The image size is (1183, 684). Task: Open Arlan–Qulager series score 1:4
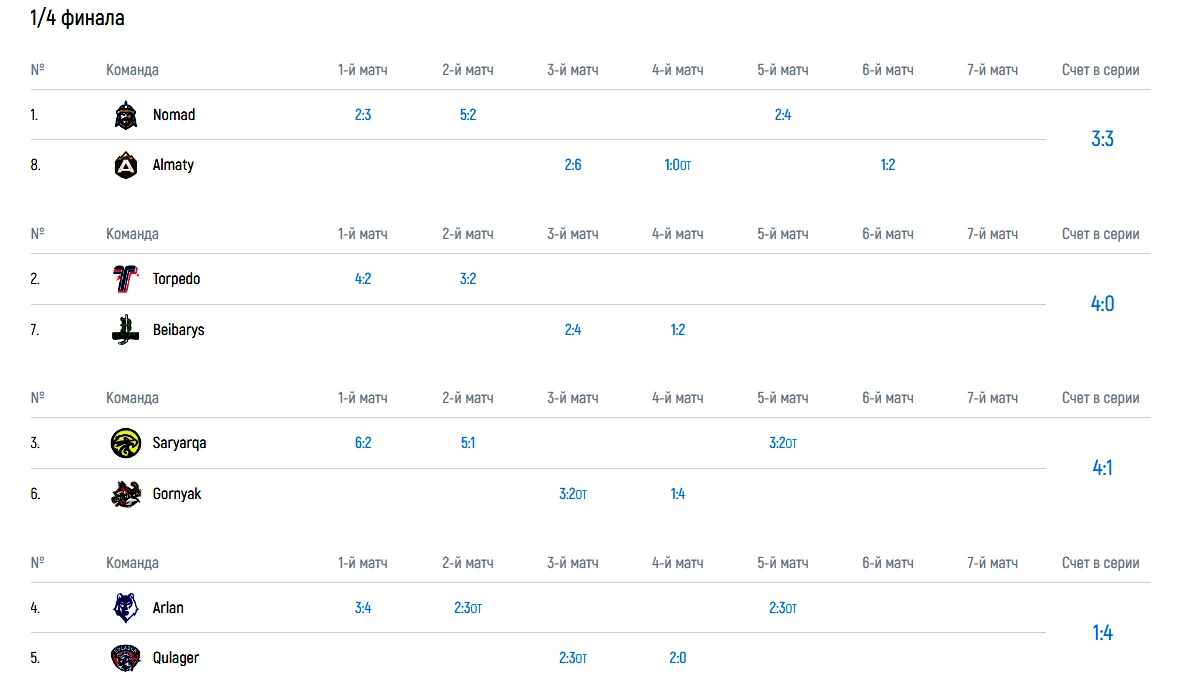[1102, 633]
